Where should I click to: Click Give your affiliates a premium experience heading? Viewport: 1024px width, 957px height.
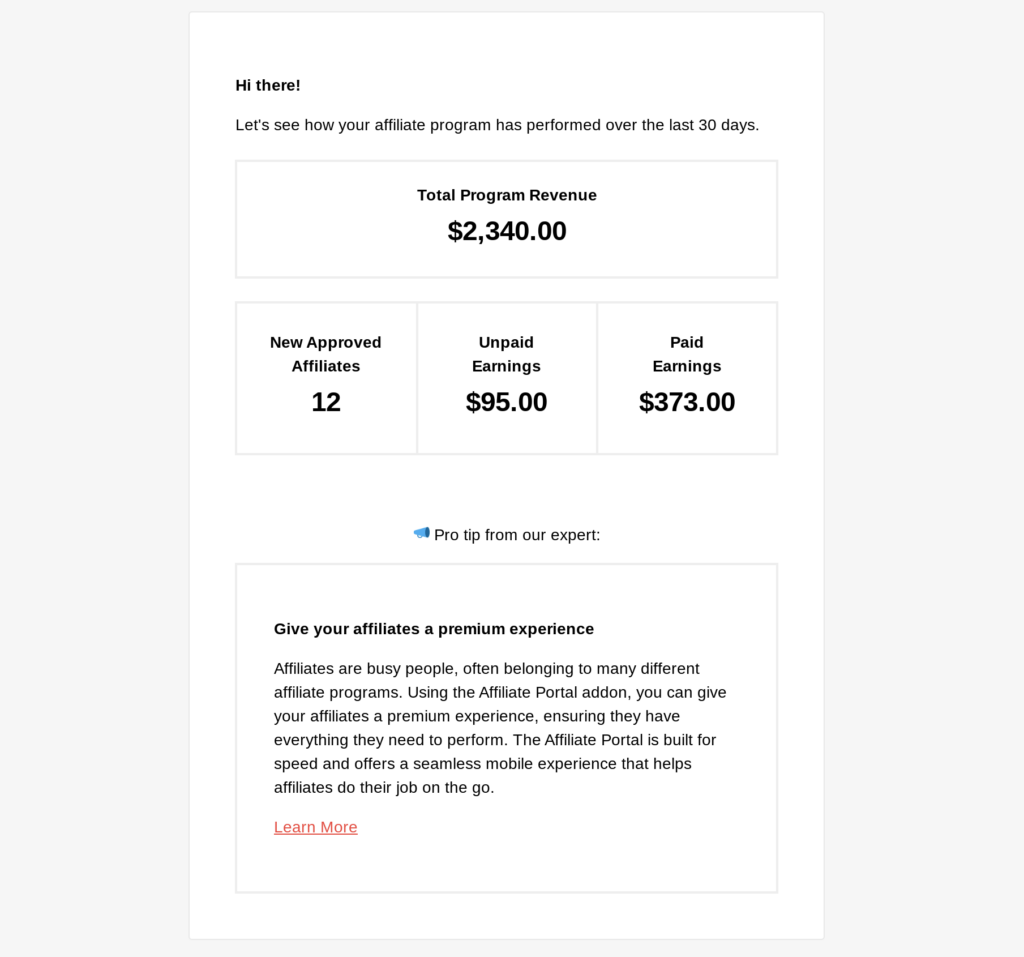pos(434,629)
